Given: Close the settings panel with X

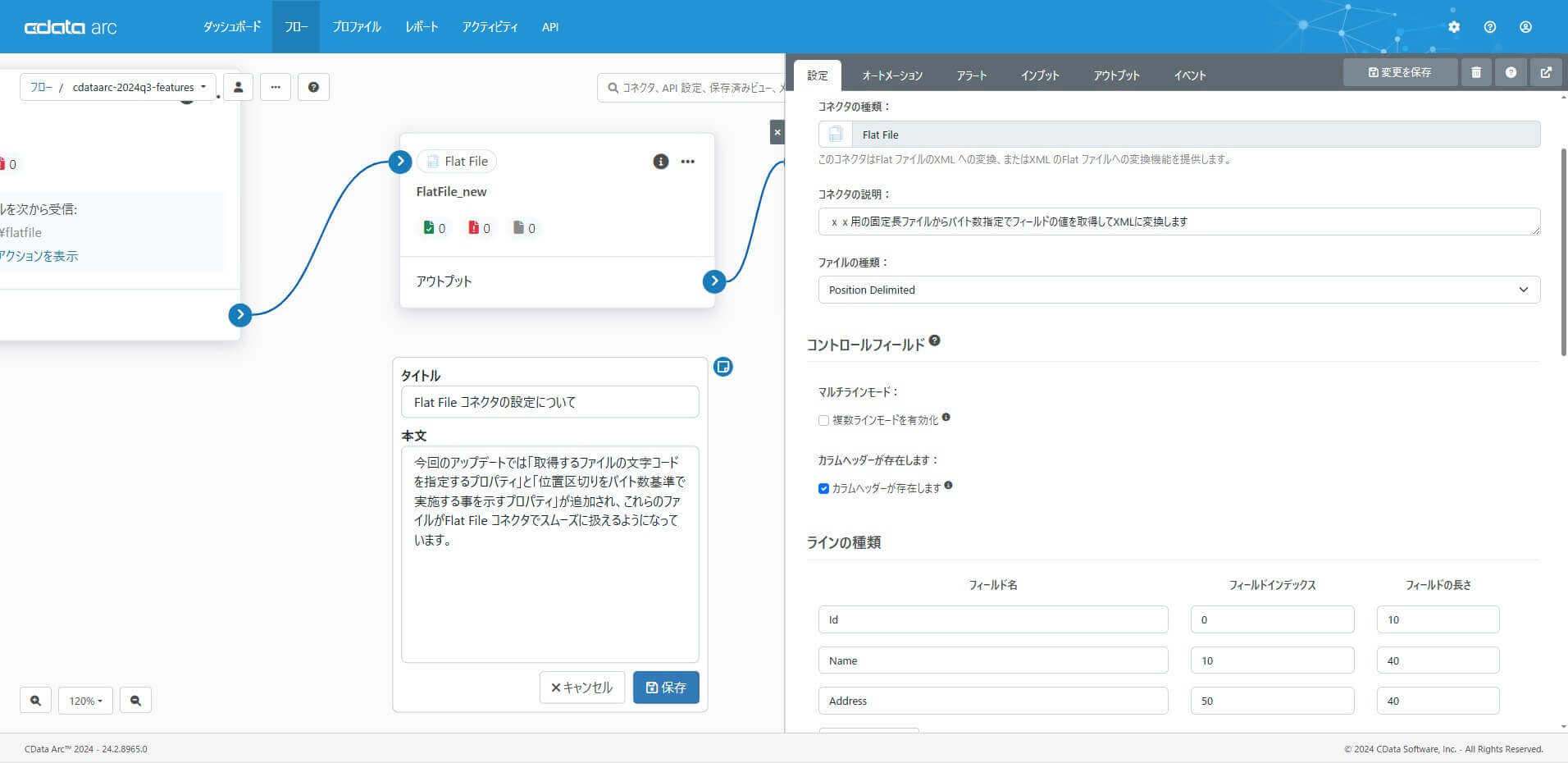Looking at the screenshot, I should click(777, 132).
